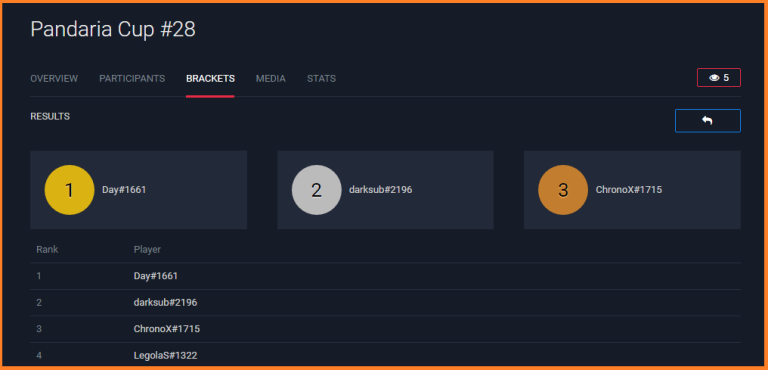768x370 pixels.
Task: Select darksub#2196 in the rank table
Action: 166,302
